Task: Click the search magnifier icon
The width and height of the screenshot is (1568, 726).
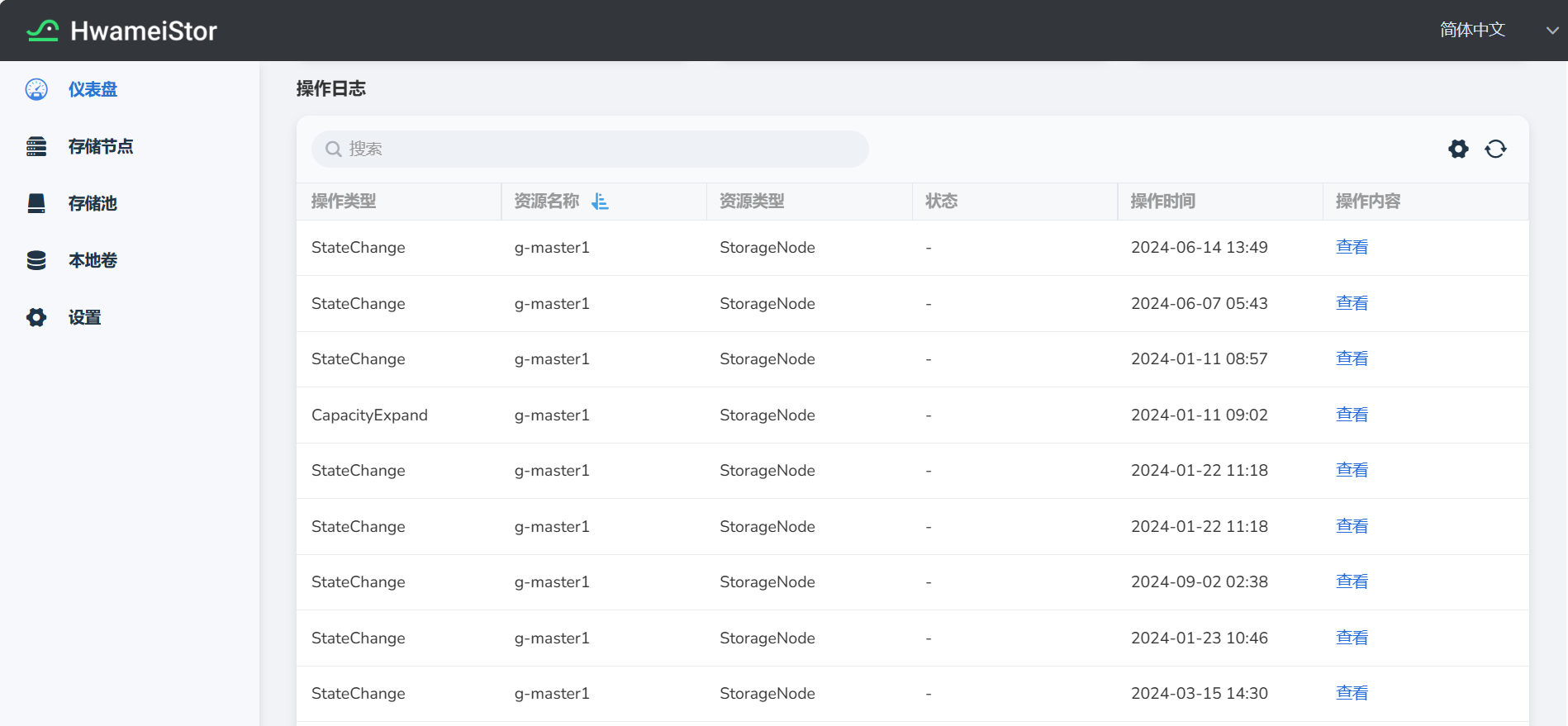Action: 334,149
